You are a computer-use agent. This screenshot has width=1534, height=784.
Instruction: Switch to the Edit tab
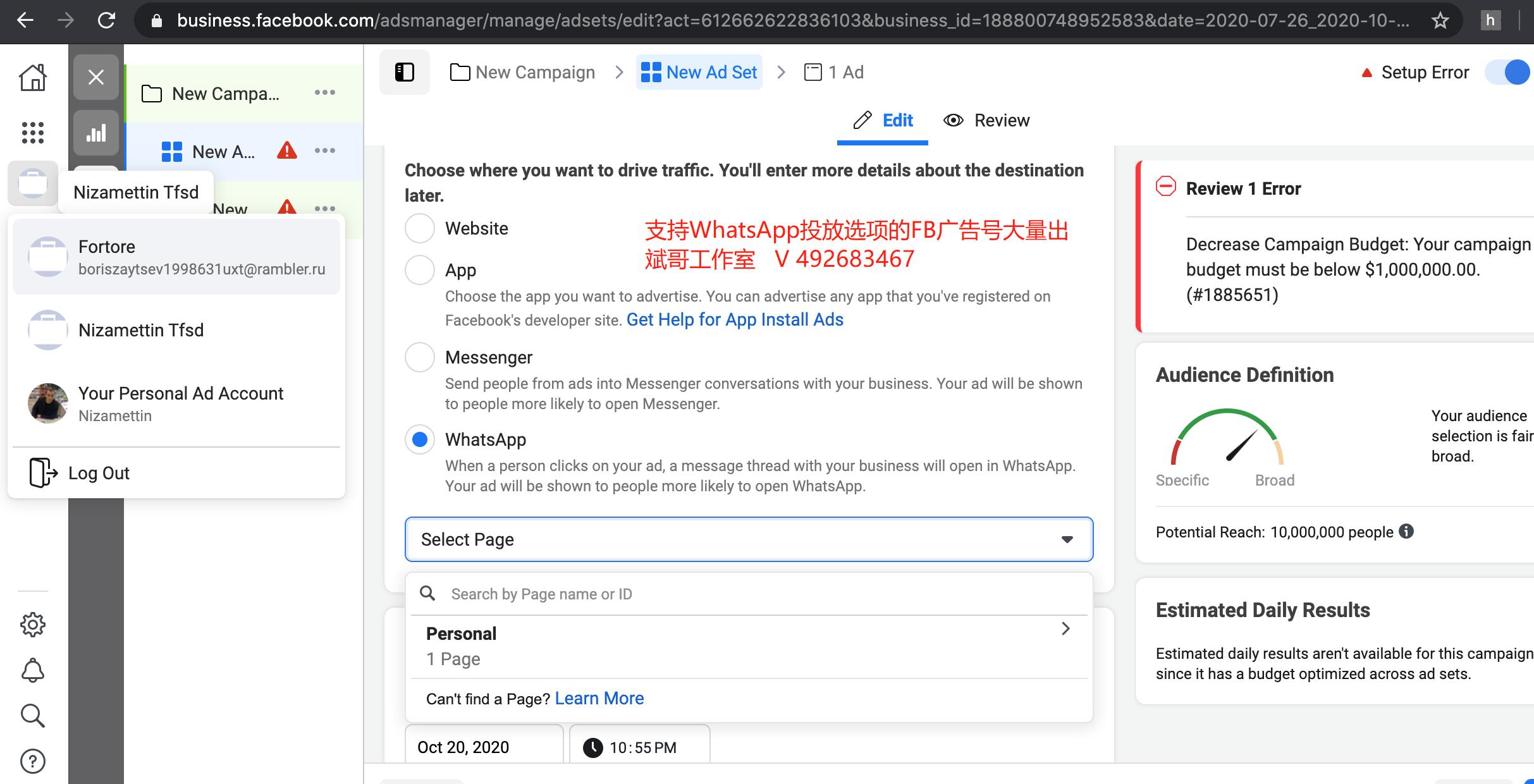coord(883,120)
